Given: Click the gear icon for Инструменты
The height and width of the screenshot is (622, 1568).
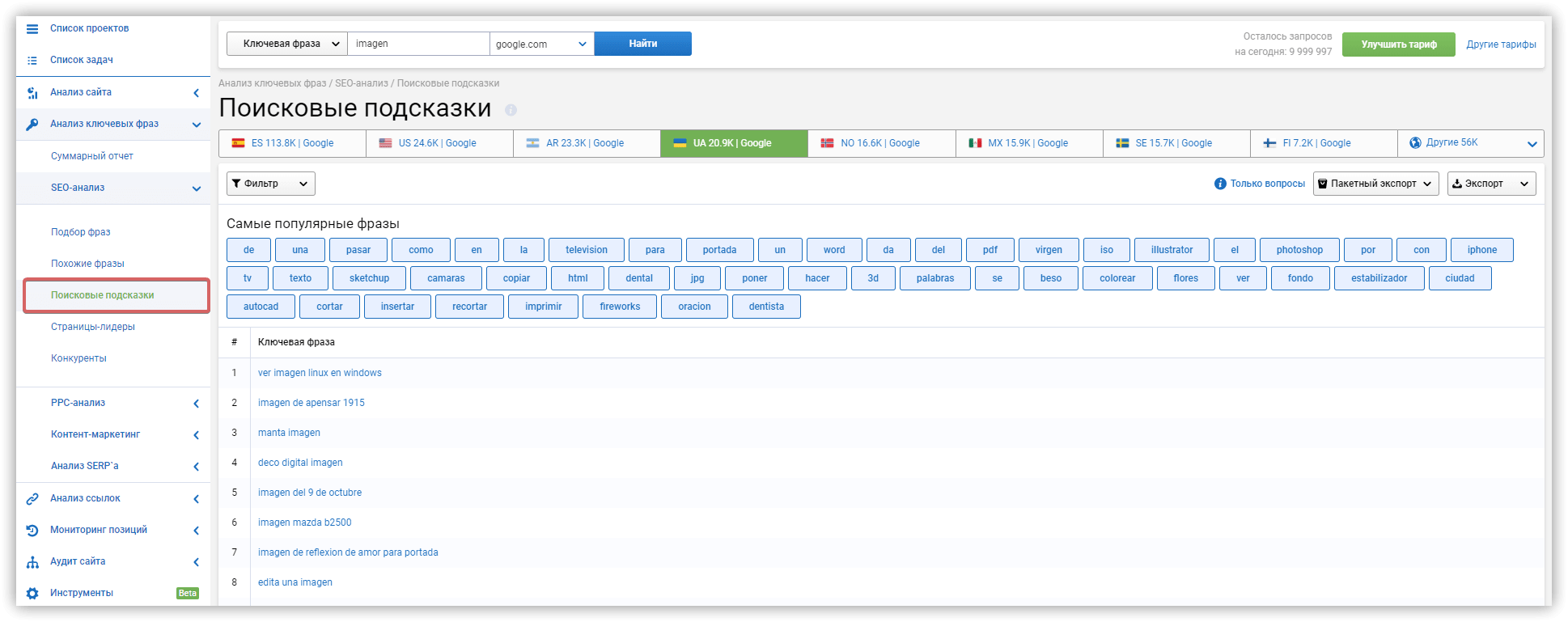Looking at the screenshot, I should coord(32,594).
